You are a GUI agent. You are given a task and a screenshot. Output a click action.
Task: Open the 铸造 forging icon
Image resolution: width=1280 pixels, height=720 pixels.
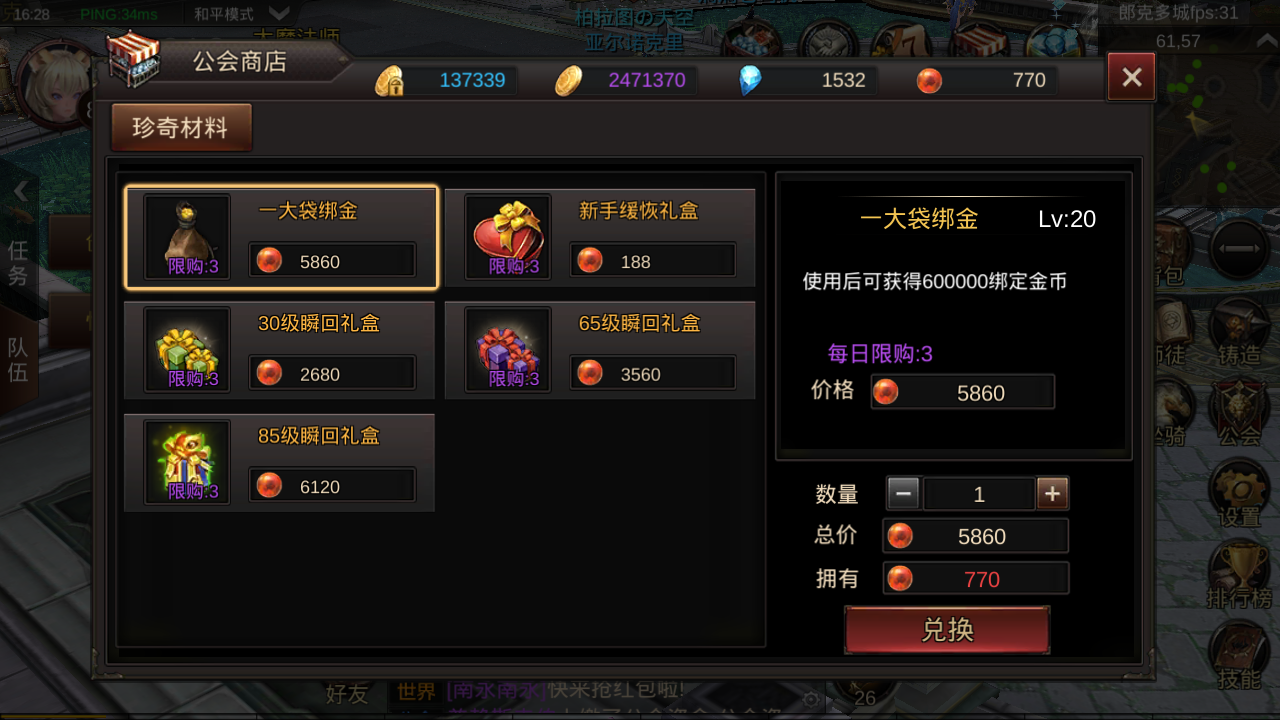click(x=1239, y=331)
